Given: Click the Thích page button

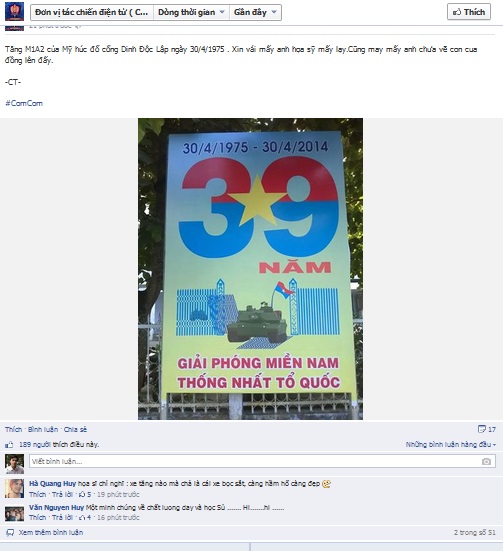Looking at the screenshot, I should pos(469,12).
